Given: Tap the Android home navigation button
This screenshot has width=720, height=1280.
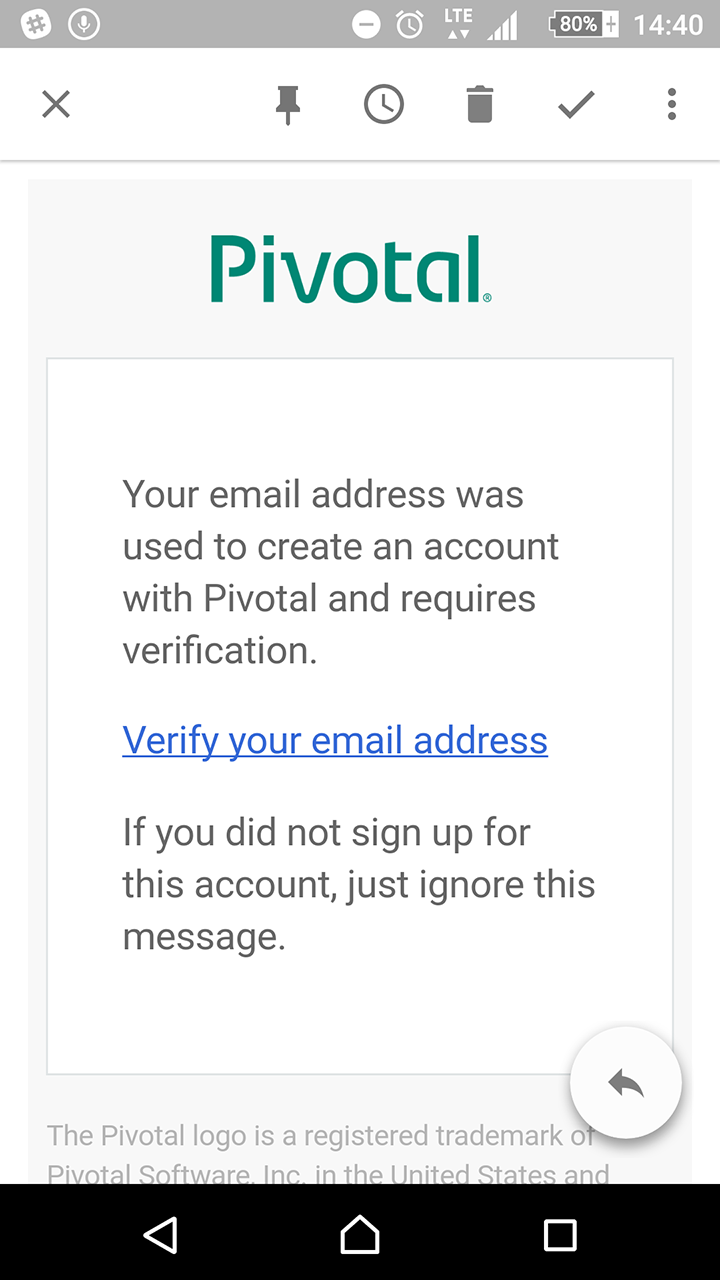Looking at the screenshot, I should [x=360, y=1235].
